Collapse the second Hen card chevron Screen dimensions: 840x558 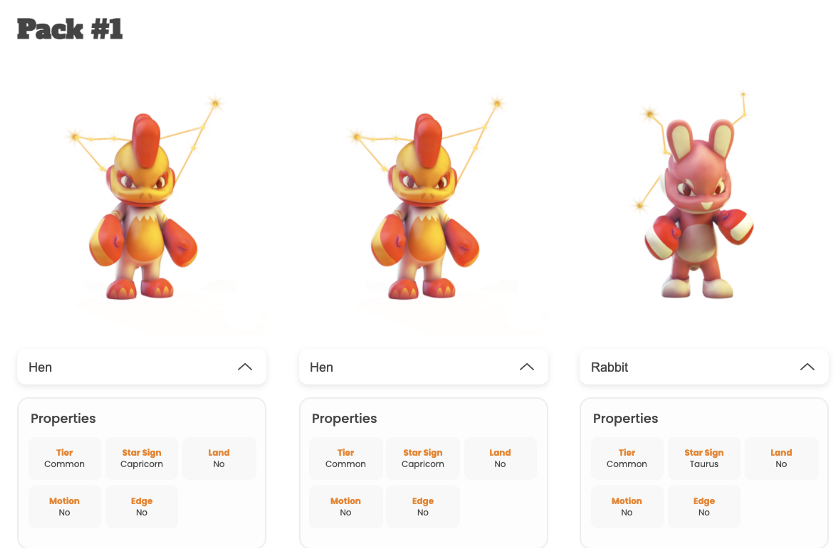527,367
